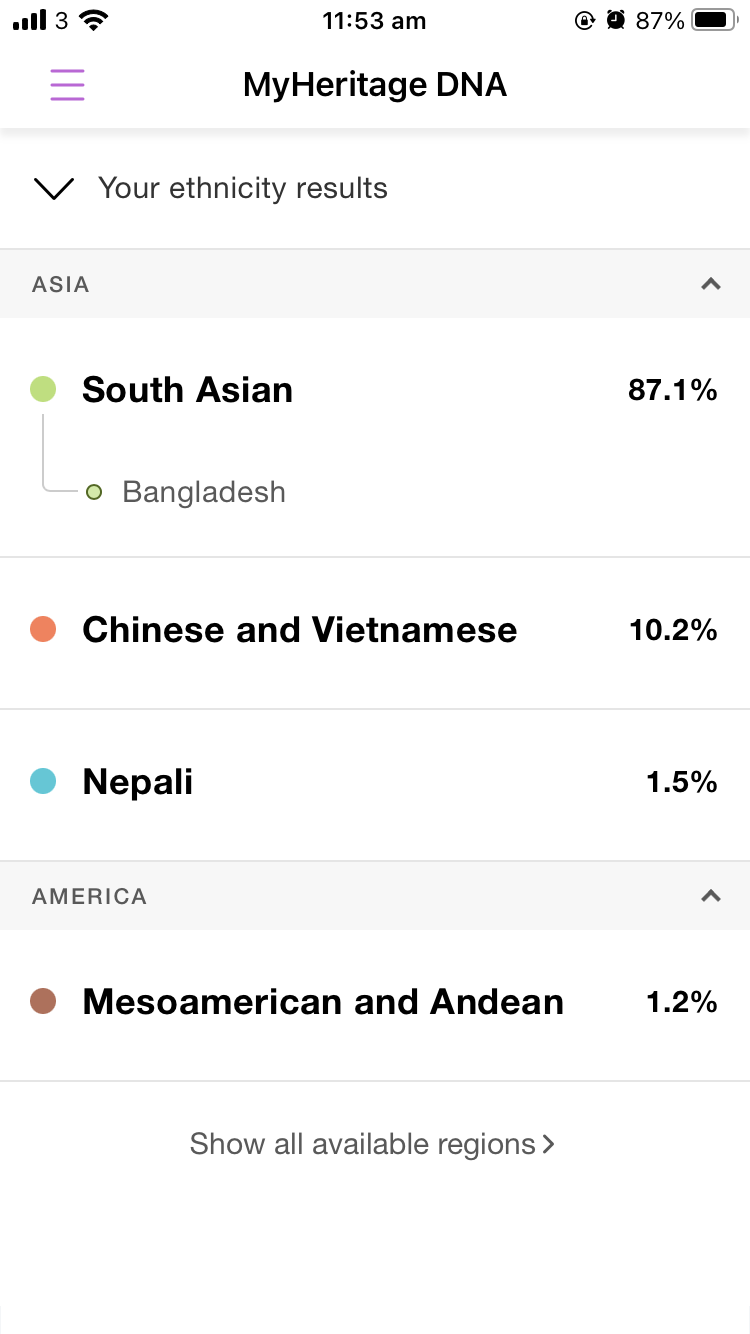Open Chinese and Vietnamese ethnicity

[299, 630]
